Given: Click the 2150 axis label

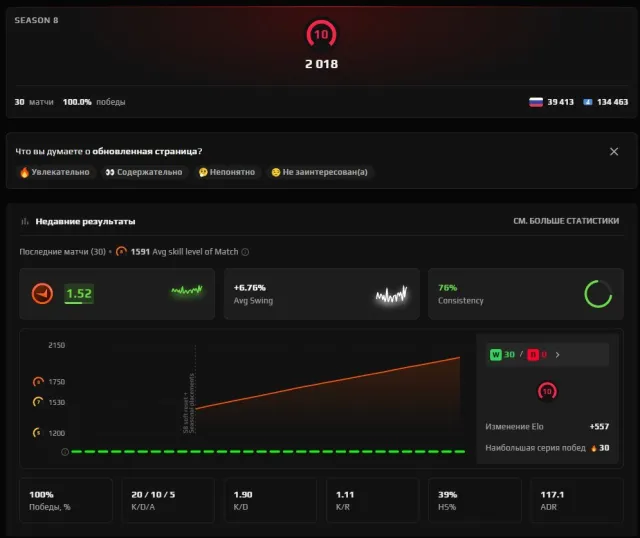Looking at the screenshot, I should click(56, 345).
